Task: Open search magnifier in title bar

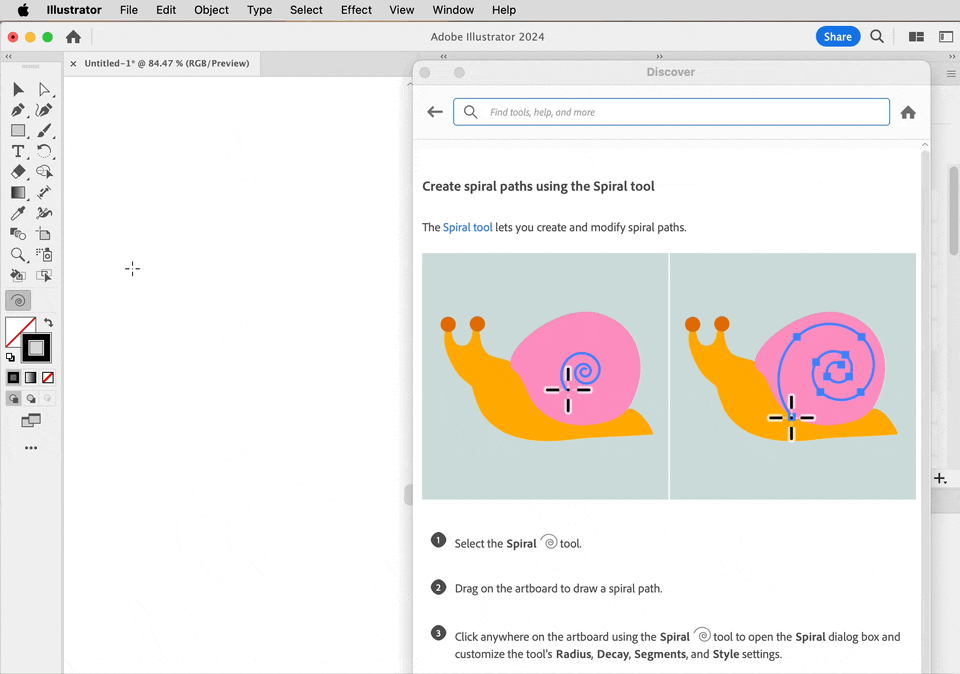Action: tap(877, 37)
